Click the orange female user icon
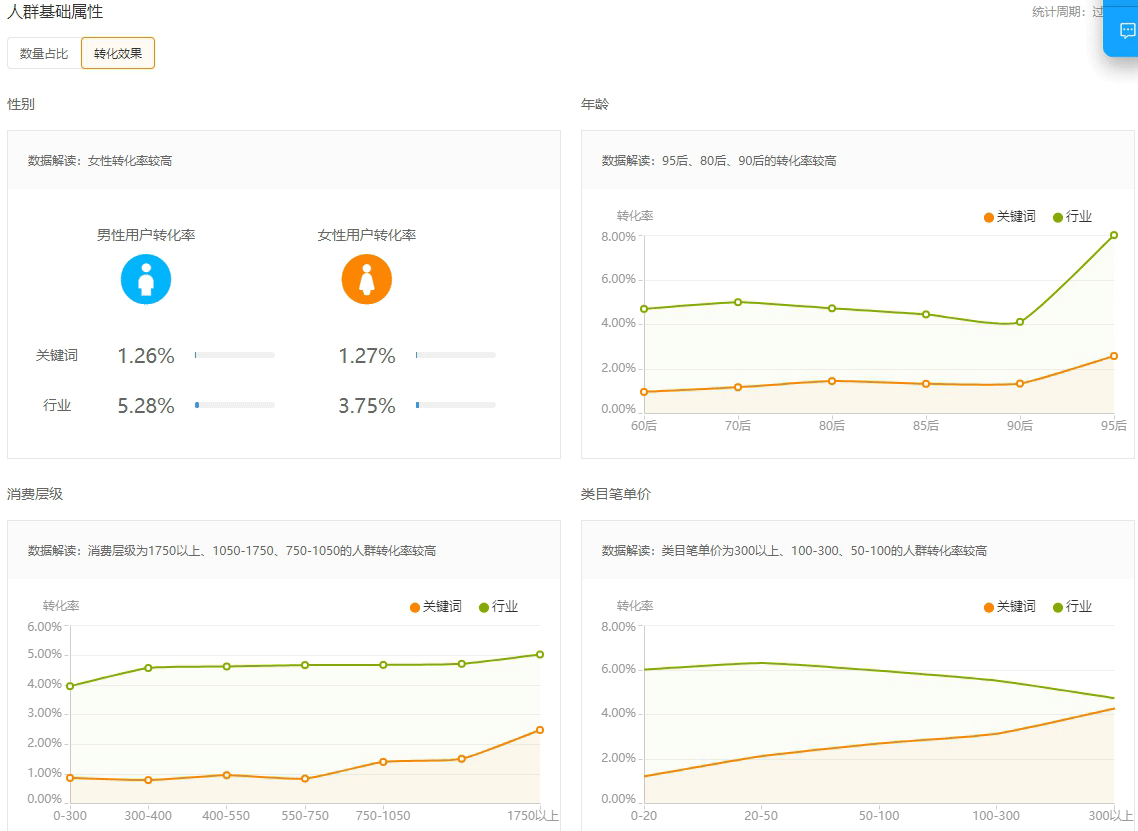Image resolution: width=1138 pixels, height=831 pixels. (x=367, y=279)
